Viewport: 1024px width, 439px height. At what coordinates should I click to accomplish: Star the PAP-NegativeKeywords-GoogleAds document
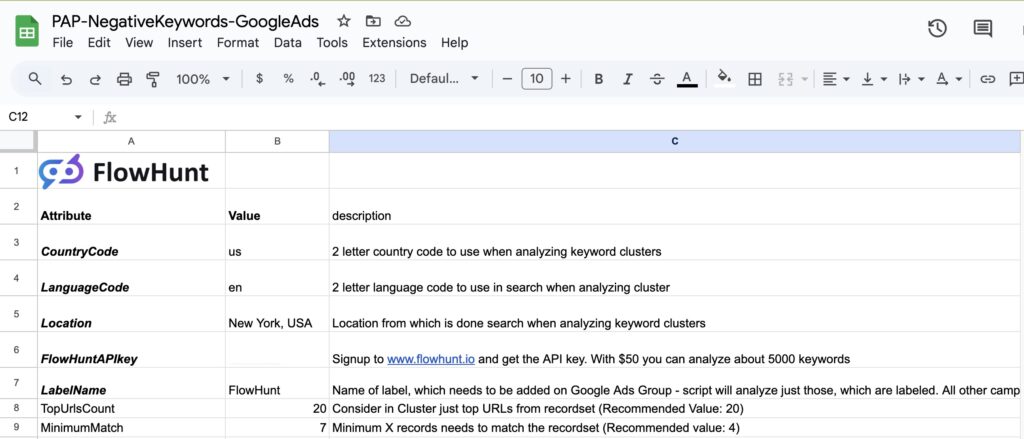pyautogui.click(x=344, y=21)
